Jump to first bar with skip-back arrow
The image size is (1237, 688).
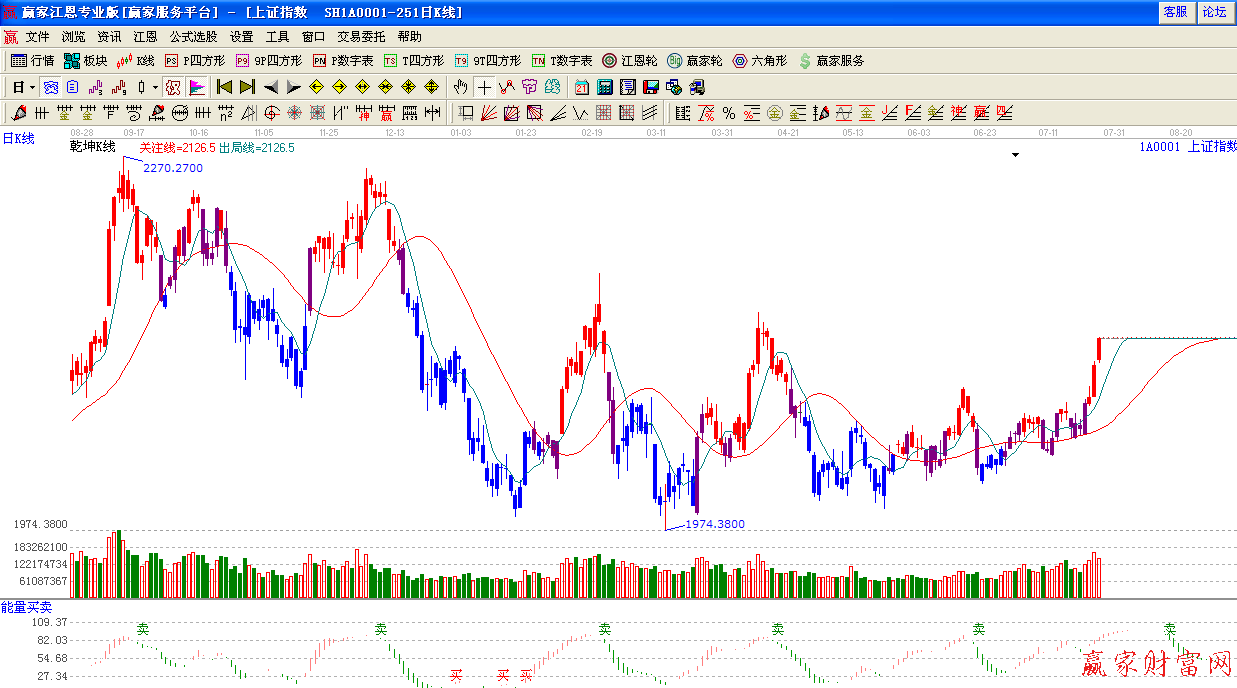pos(224,87)
